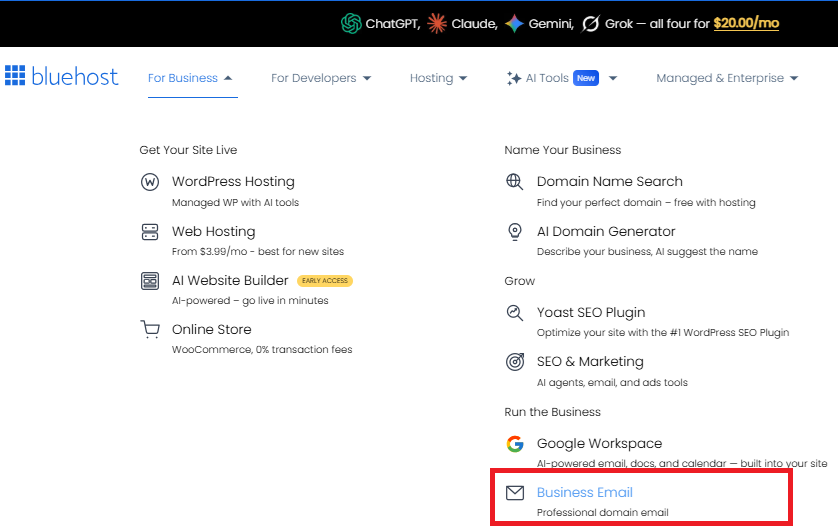Open the Google Workspace link
This screenshot has height=526, width=838.
600,444
